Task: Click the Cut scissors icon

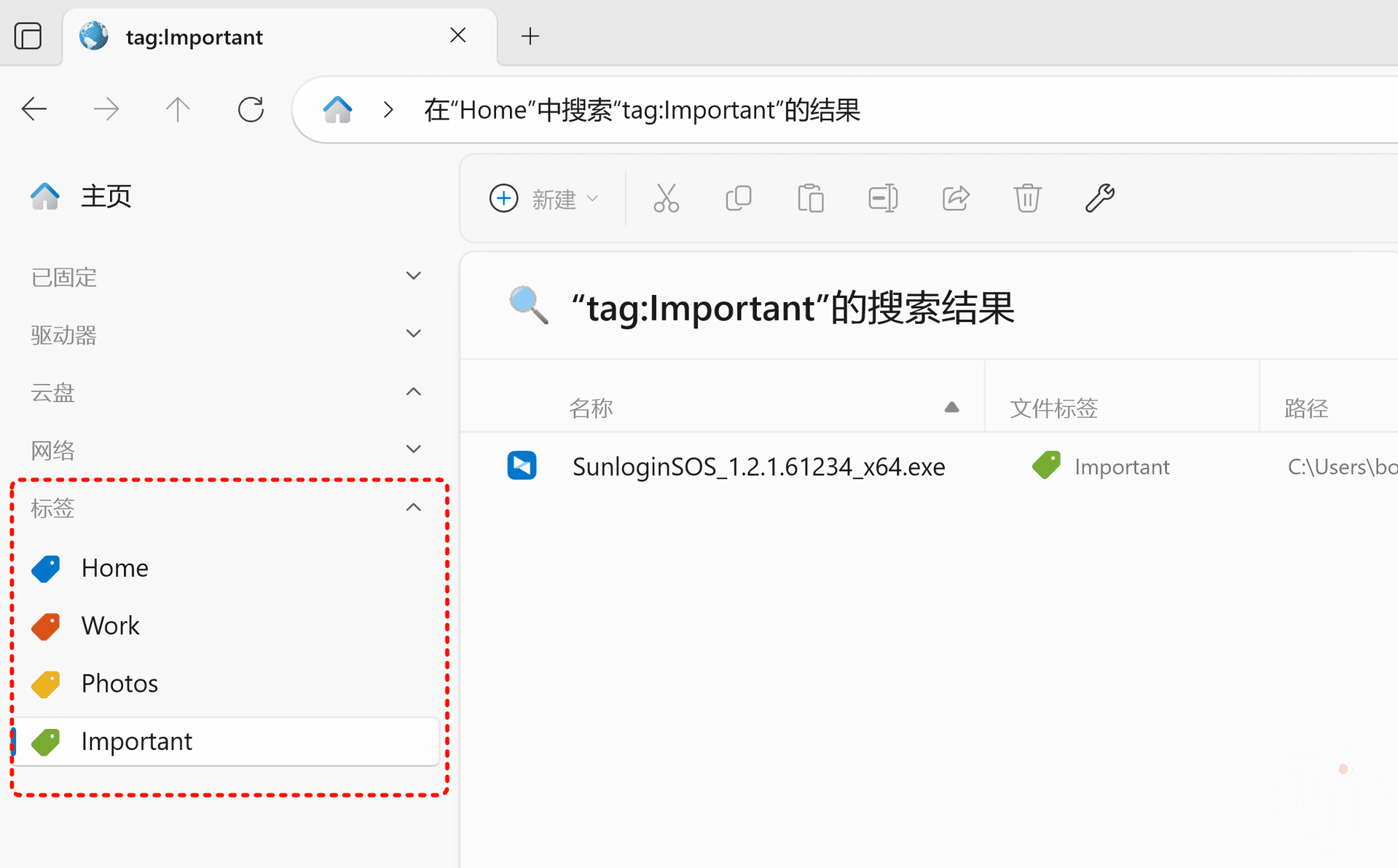Action: pyautogui.click(x=666, y=198)
